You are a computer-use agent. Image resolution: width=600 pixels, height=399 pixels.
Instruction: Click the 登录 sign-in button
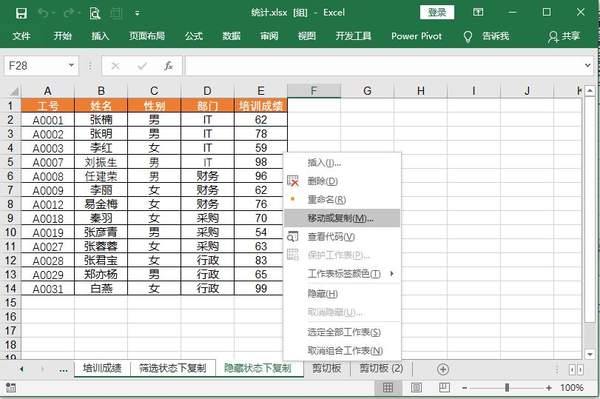click(x=437, y=12)
